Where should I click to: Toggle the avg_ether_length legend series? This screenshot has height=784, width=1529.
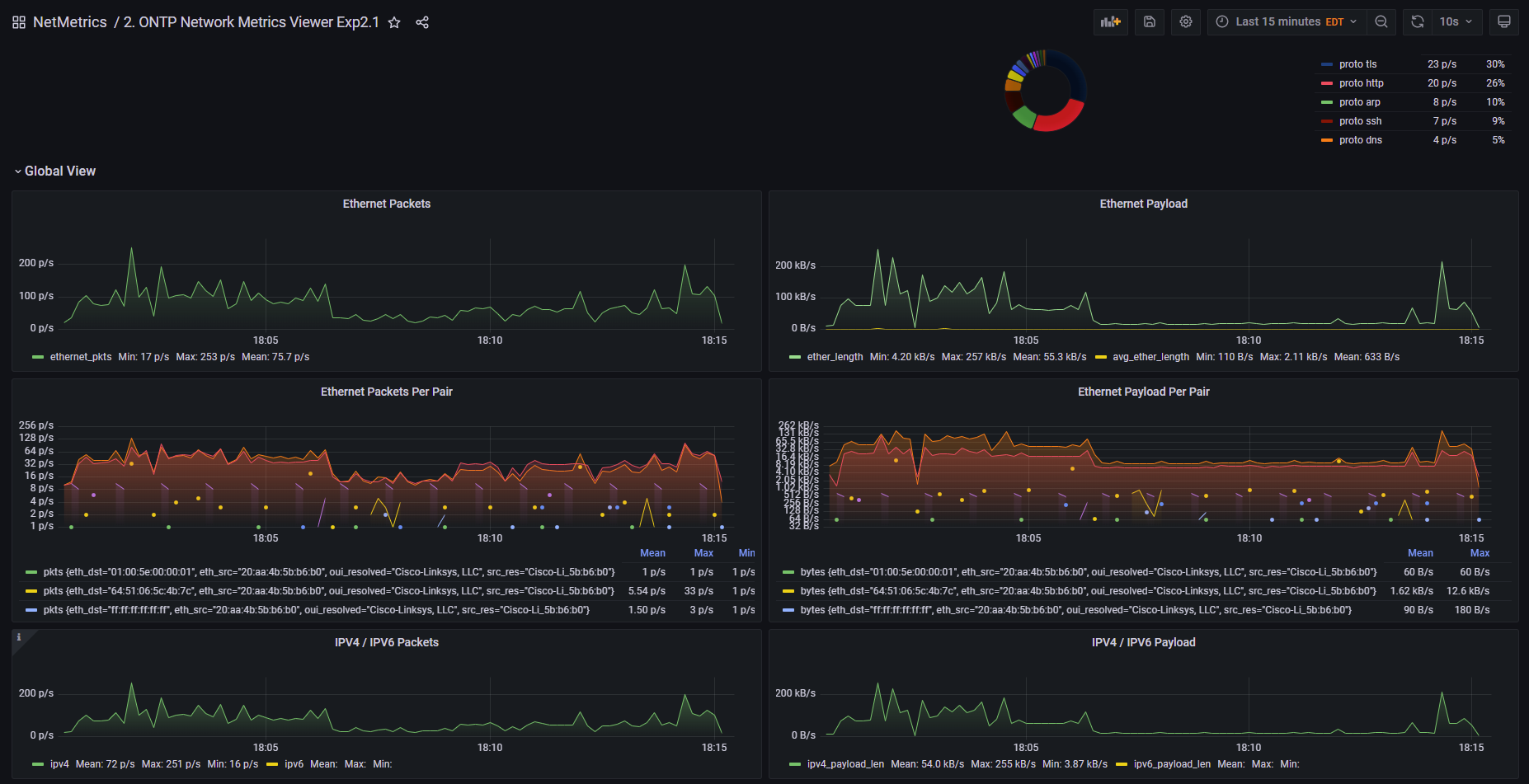click(1150, 357)
